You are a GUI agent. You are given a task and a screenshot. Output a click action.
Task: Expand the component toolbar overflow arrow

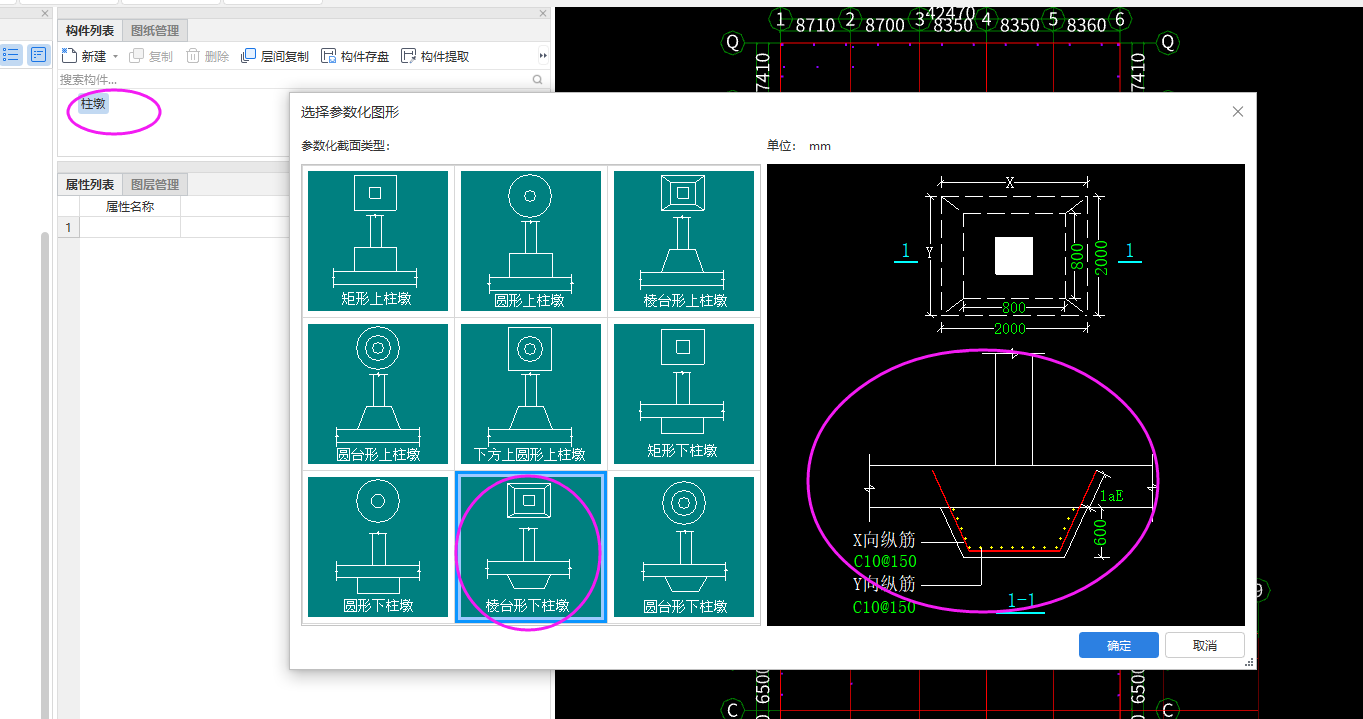coord(543,56)
